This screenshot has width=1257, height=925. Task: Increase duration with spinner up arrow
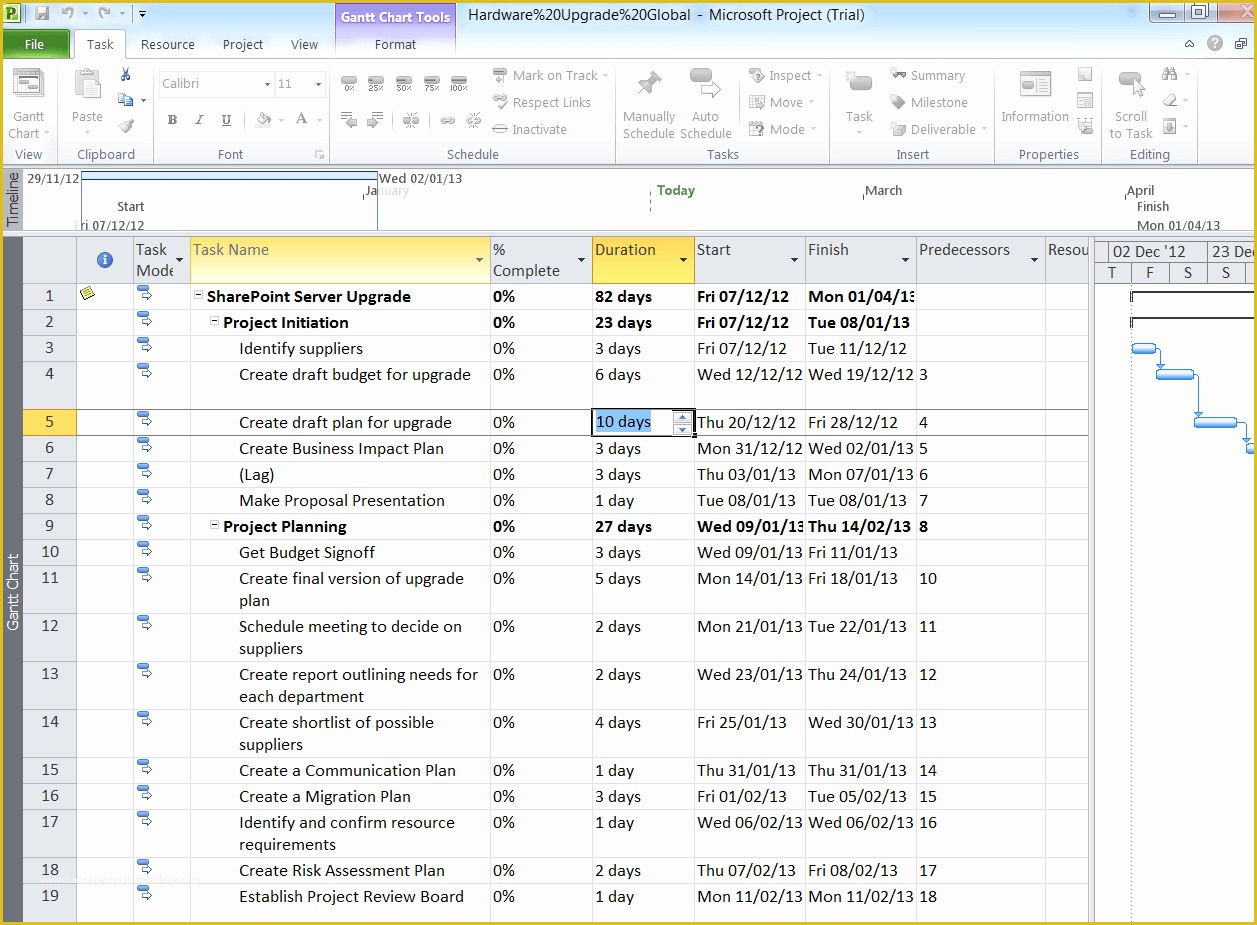tap(682, 417)
